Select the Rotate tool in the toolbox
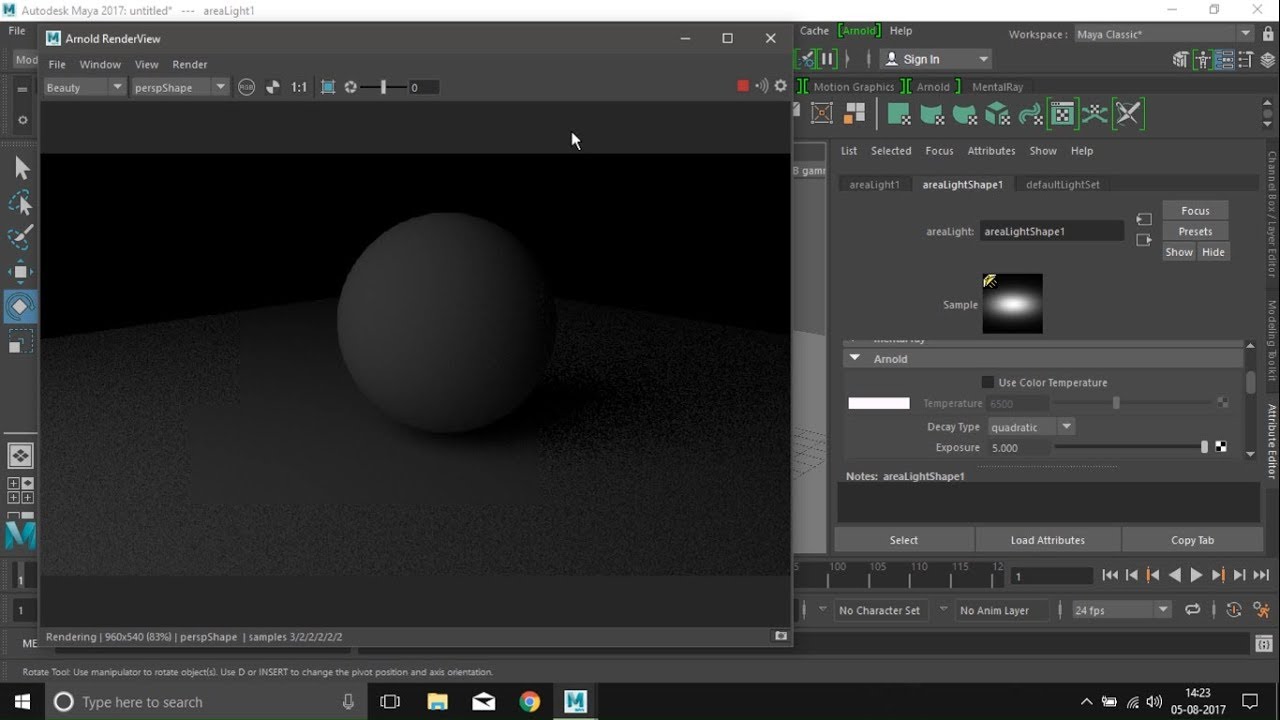 20,306
